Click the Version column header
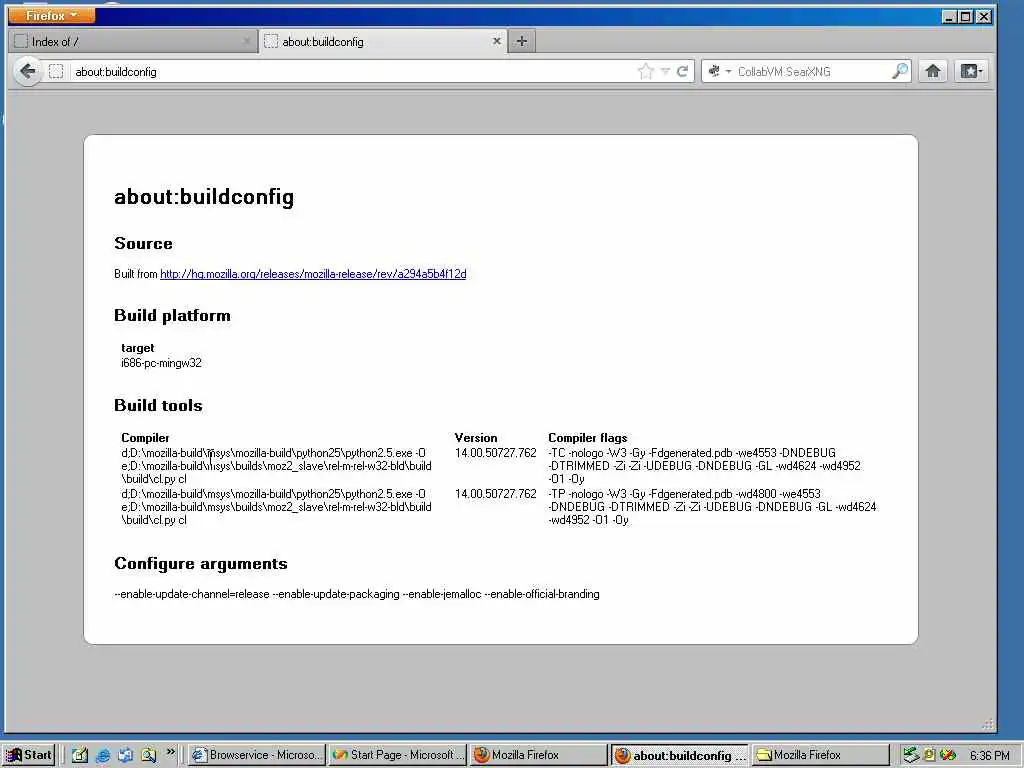Image resolution: width=1024 pixels, height=768 pixels. [x=475, y=438]
